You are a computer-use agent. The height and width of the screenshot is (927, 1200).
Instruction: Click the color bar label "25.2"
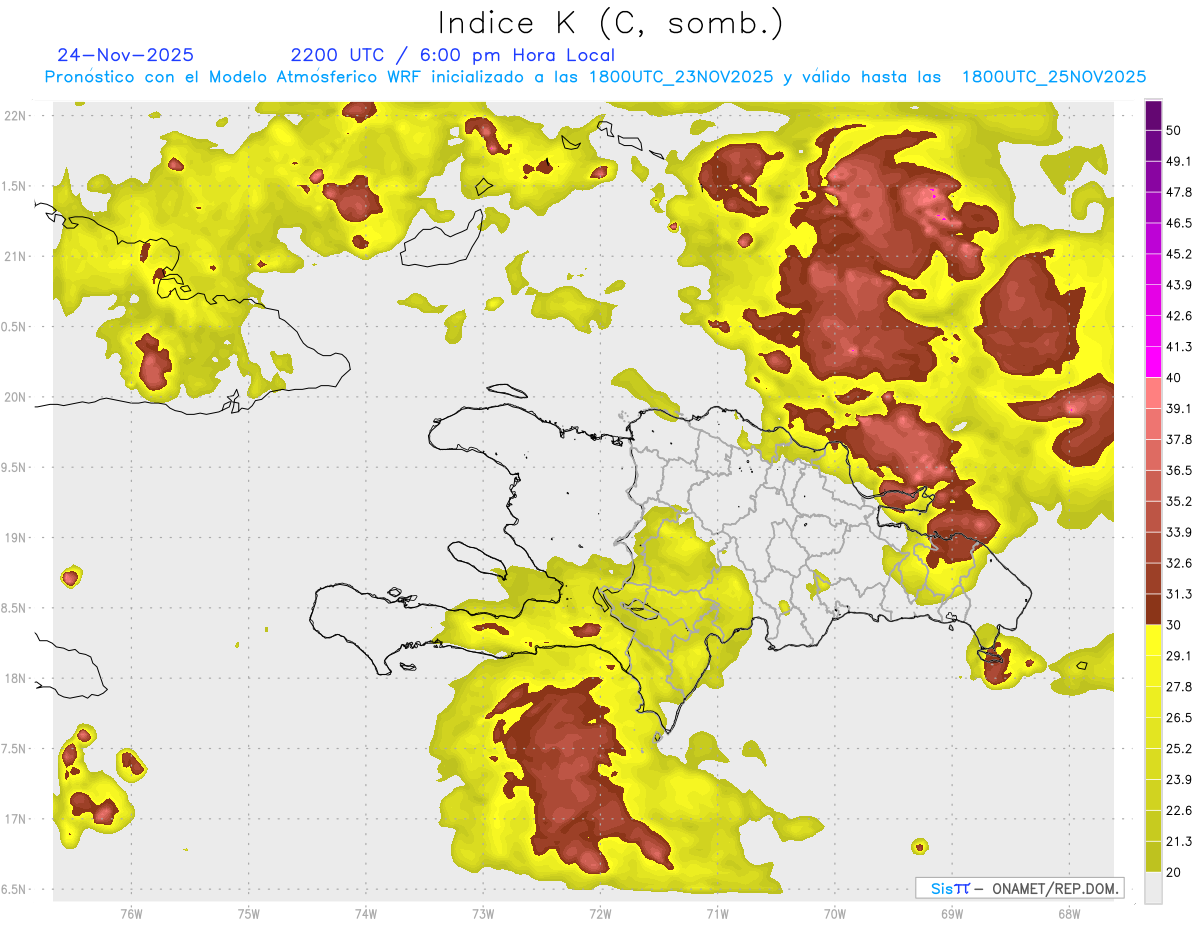coord(1179,748)
